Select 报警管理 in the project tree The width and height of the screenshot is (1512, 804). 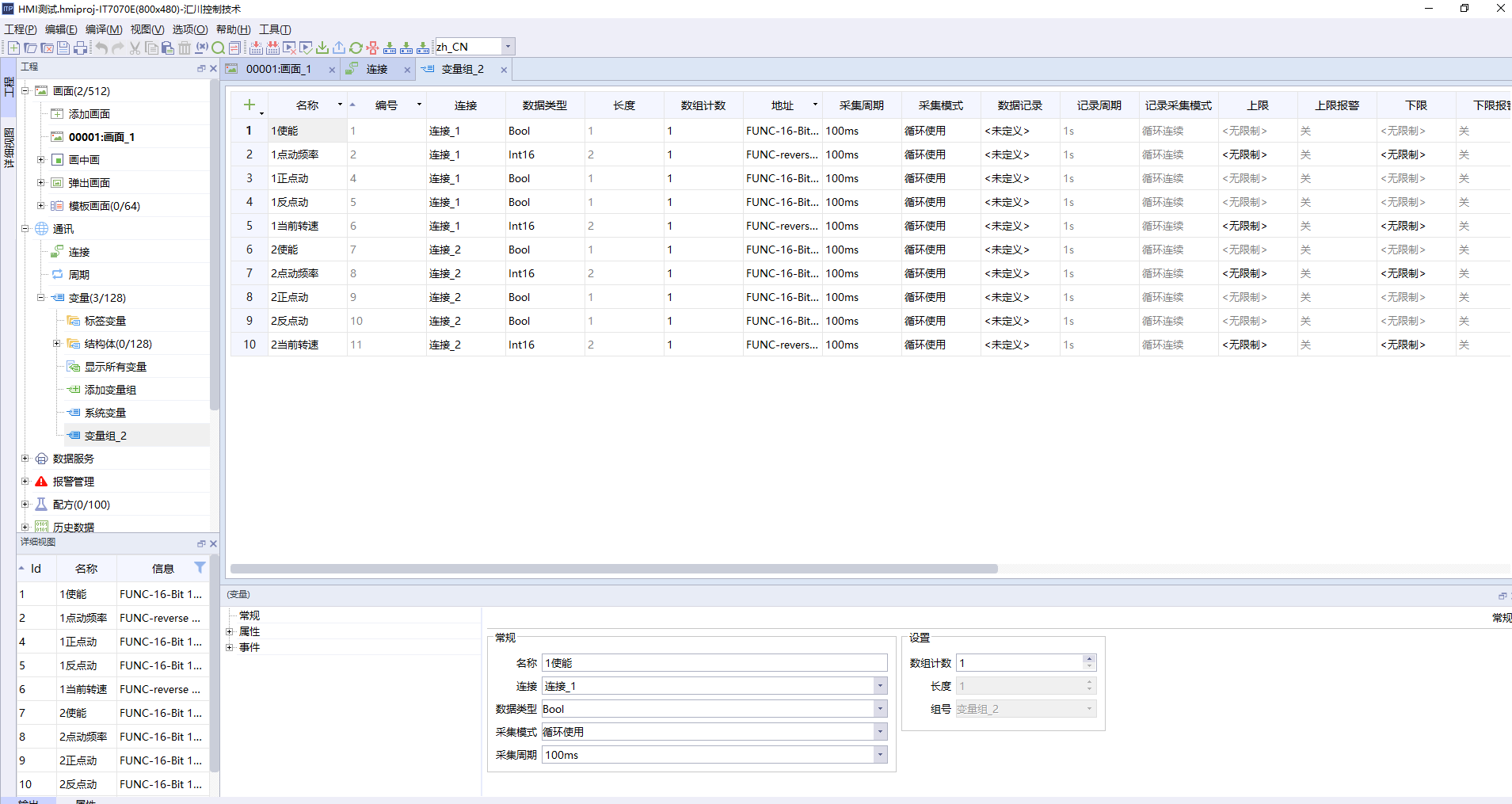(x=74, y=482)
